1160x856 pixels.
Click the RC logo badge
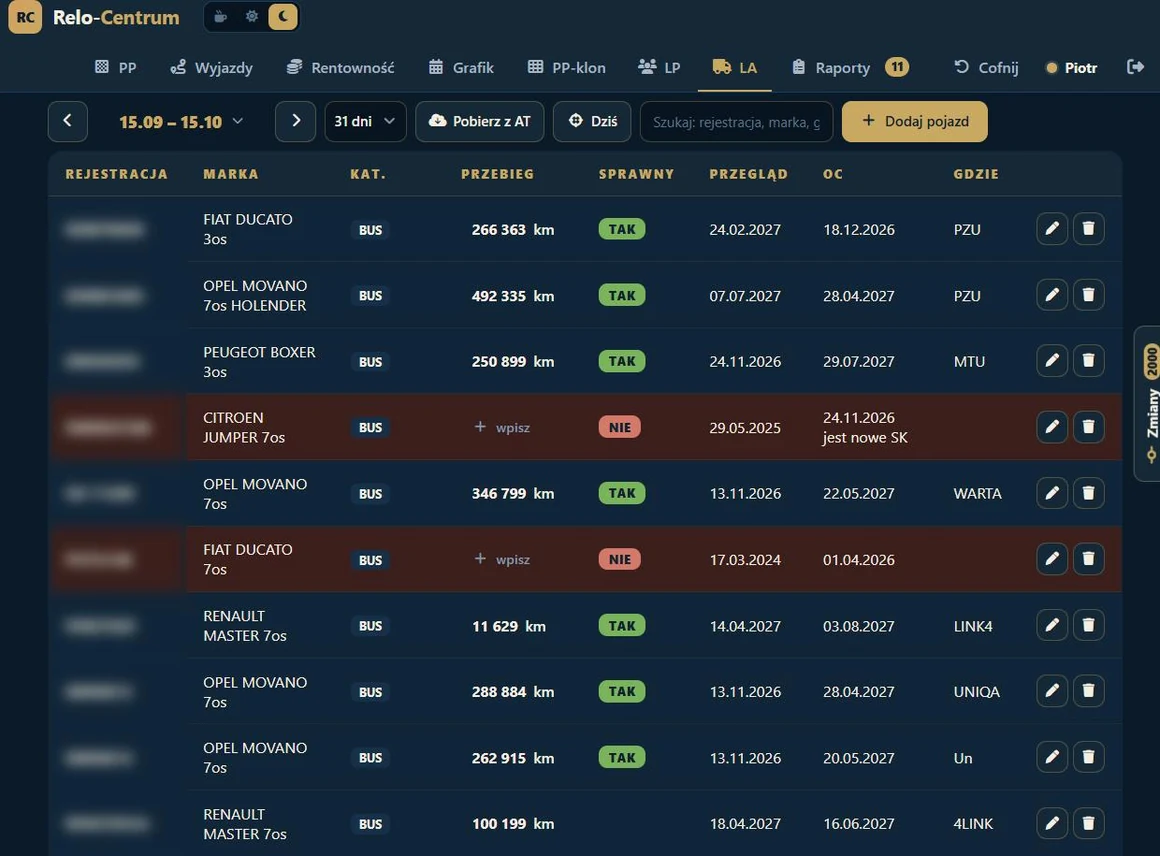click(x=25, y=17)
